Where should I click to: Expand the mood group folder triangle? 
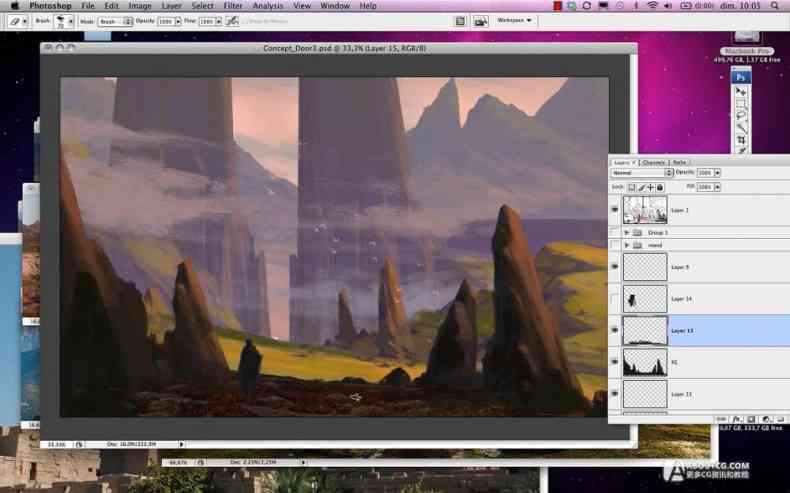(x=627, y=245)
